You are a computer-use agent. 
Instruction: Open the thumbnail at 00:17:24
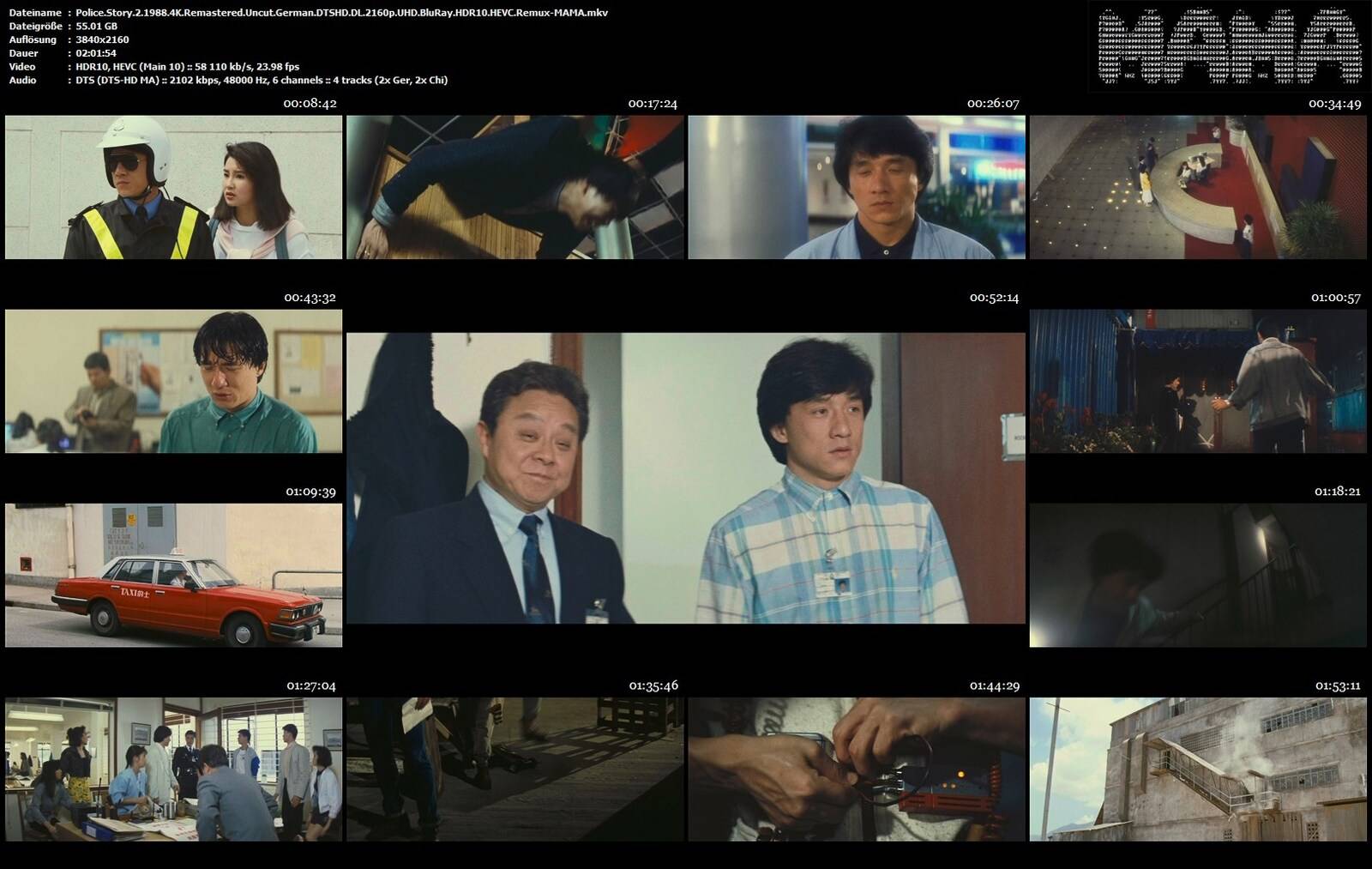coord(515,187)
